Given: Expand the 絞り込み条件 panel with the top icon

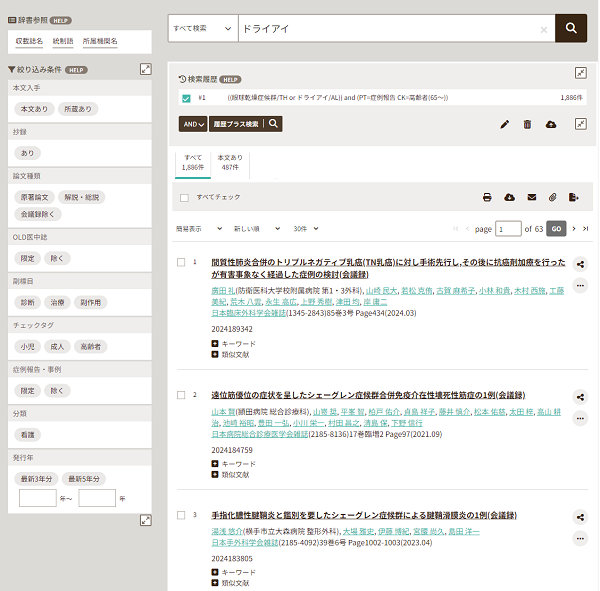Looking at the screenshot, I should tap(145, 69).
